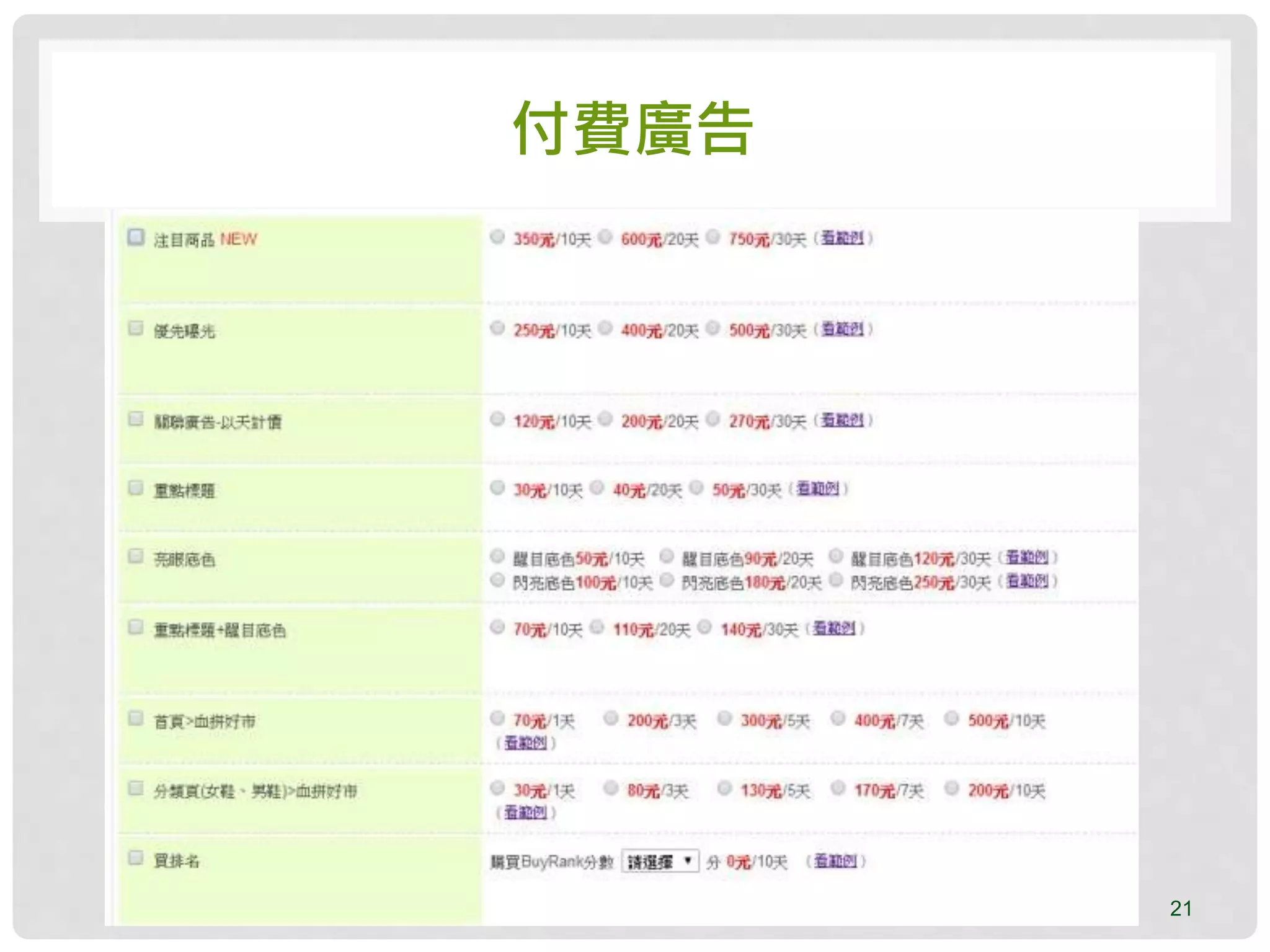Select 130元/5天 radio for 分類頁>血拼好市
The height and width of the screenshot is (952, 1270).
tap(724, 788)
